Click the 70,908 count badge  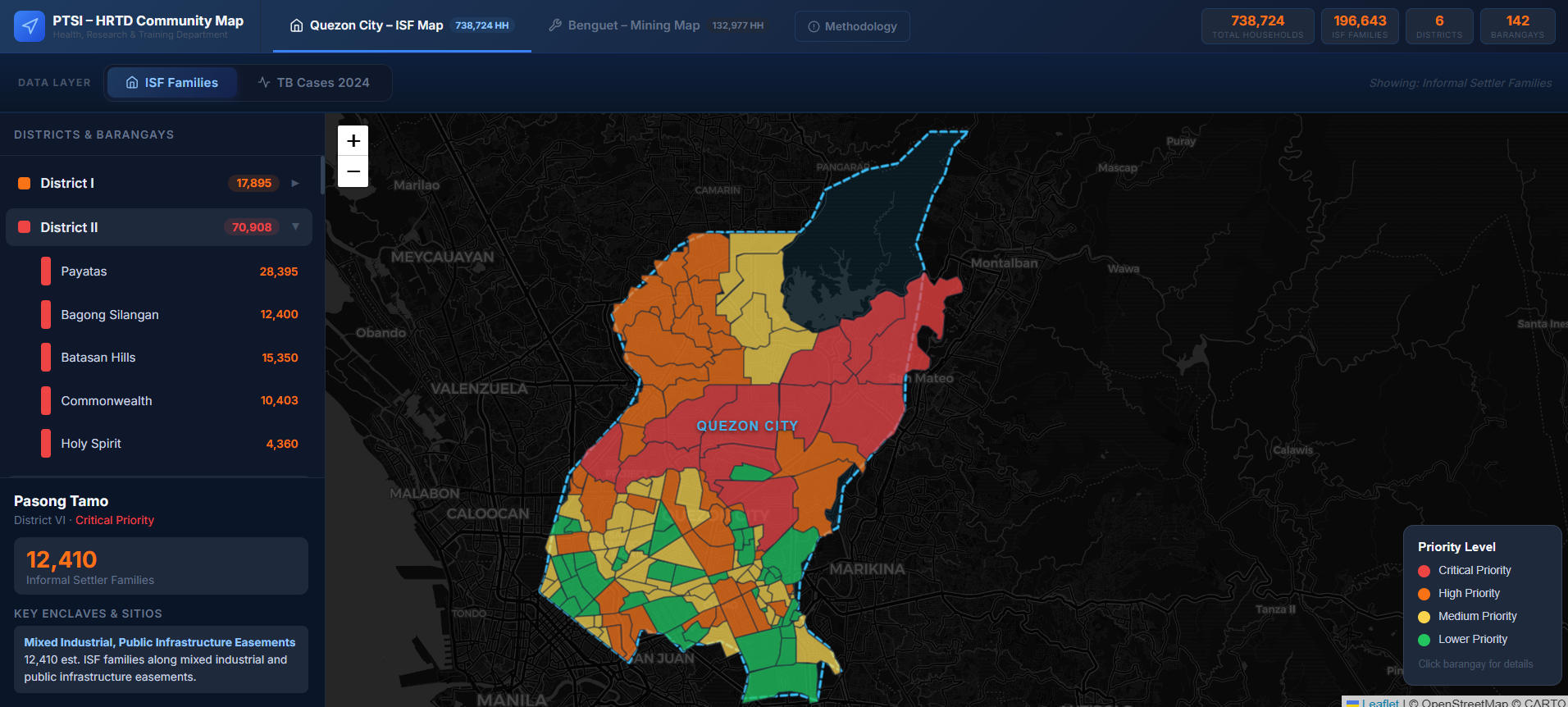tap(252, 227)
